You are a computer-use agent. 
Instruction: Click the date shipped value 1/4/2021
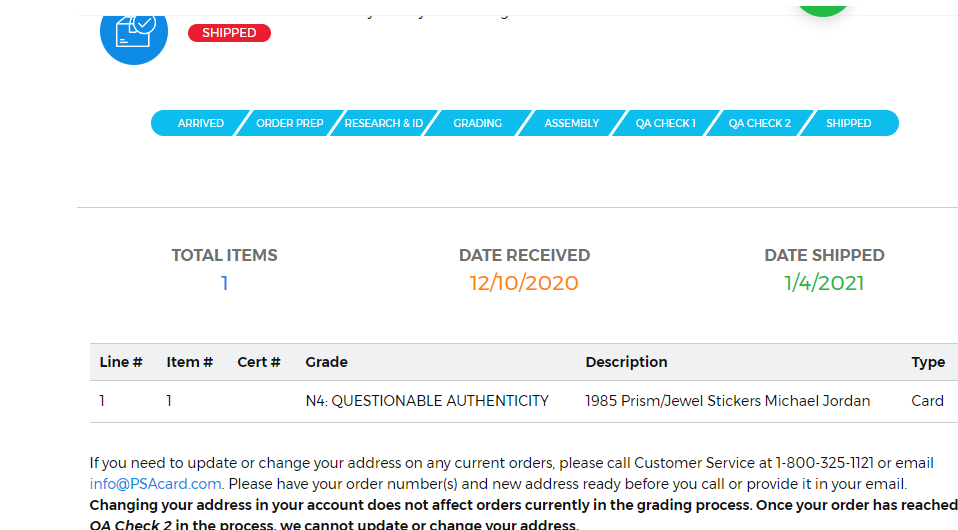click(824, 283)
